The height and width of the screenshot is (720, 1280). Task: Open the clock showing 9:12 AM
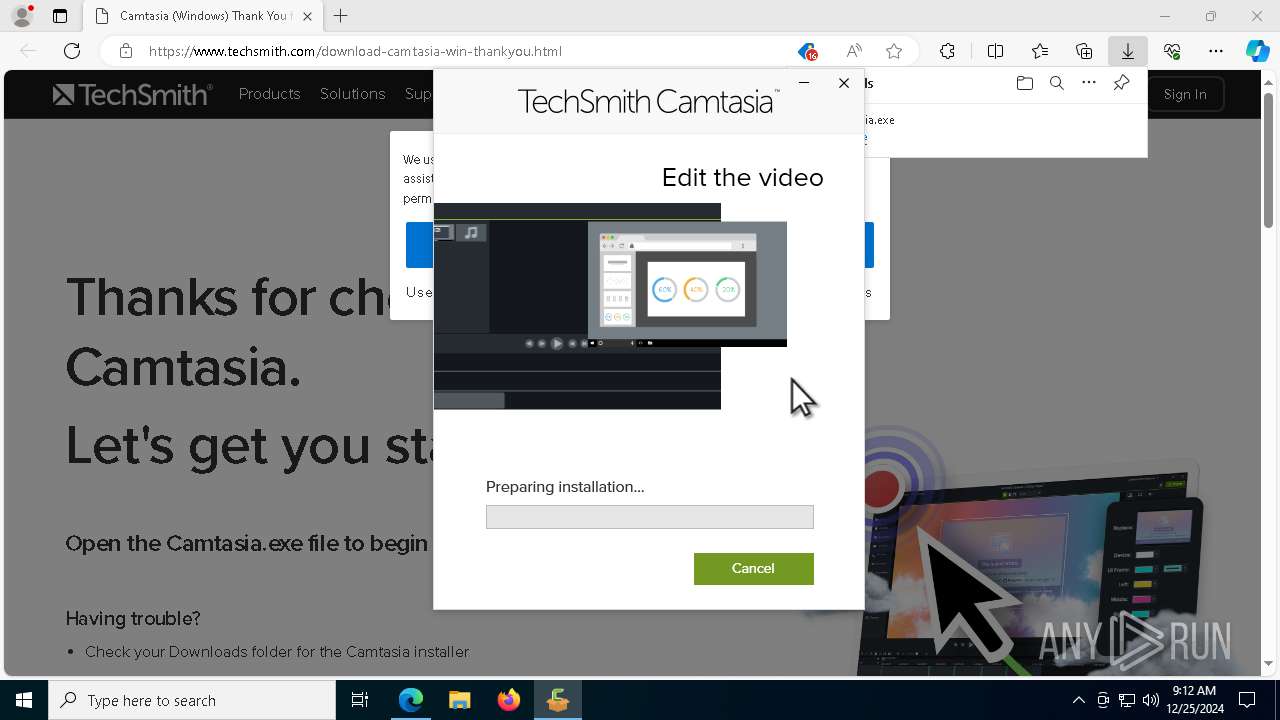pyautogui.click(x=1197, y=700)
